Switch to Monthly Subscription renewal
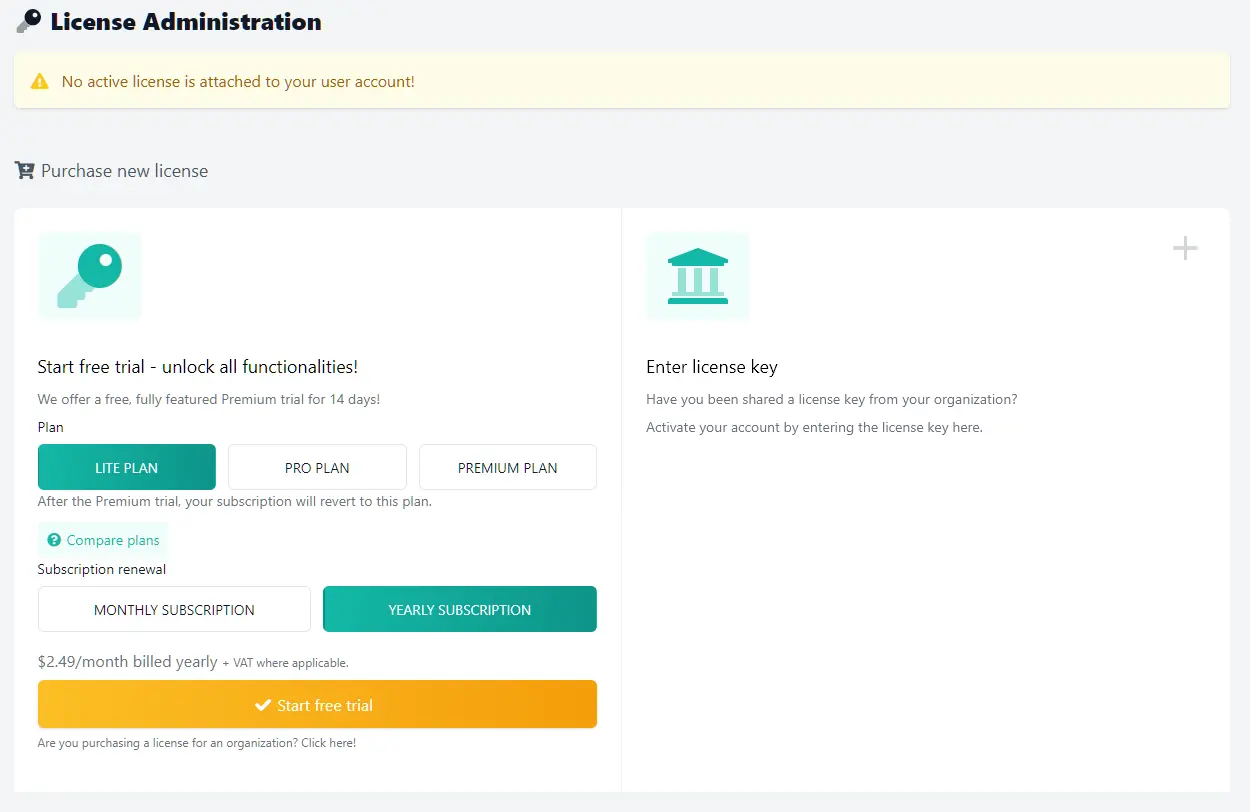This screenshot has width=1250, height=812. (x=174, y=609)
